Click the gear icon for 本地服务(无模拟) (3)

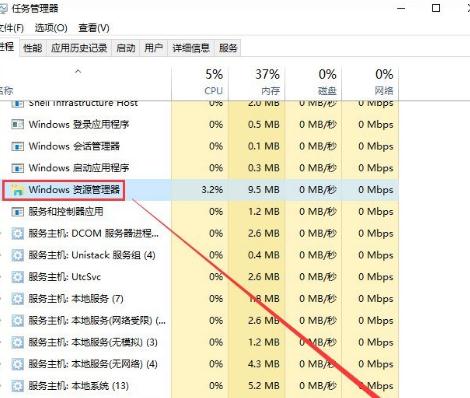[x=17, y=342]
